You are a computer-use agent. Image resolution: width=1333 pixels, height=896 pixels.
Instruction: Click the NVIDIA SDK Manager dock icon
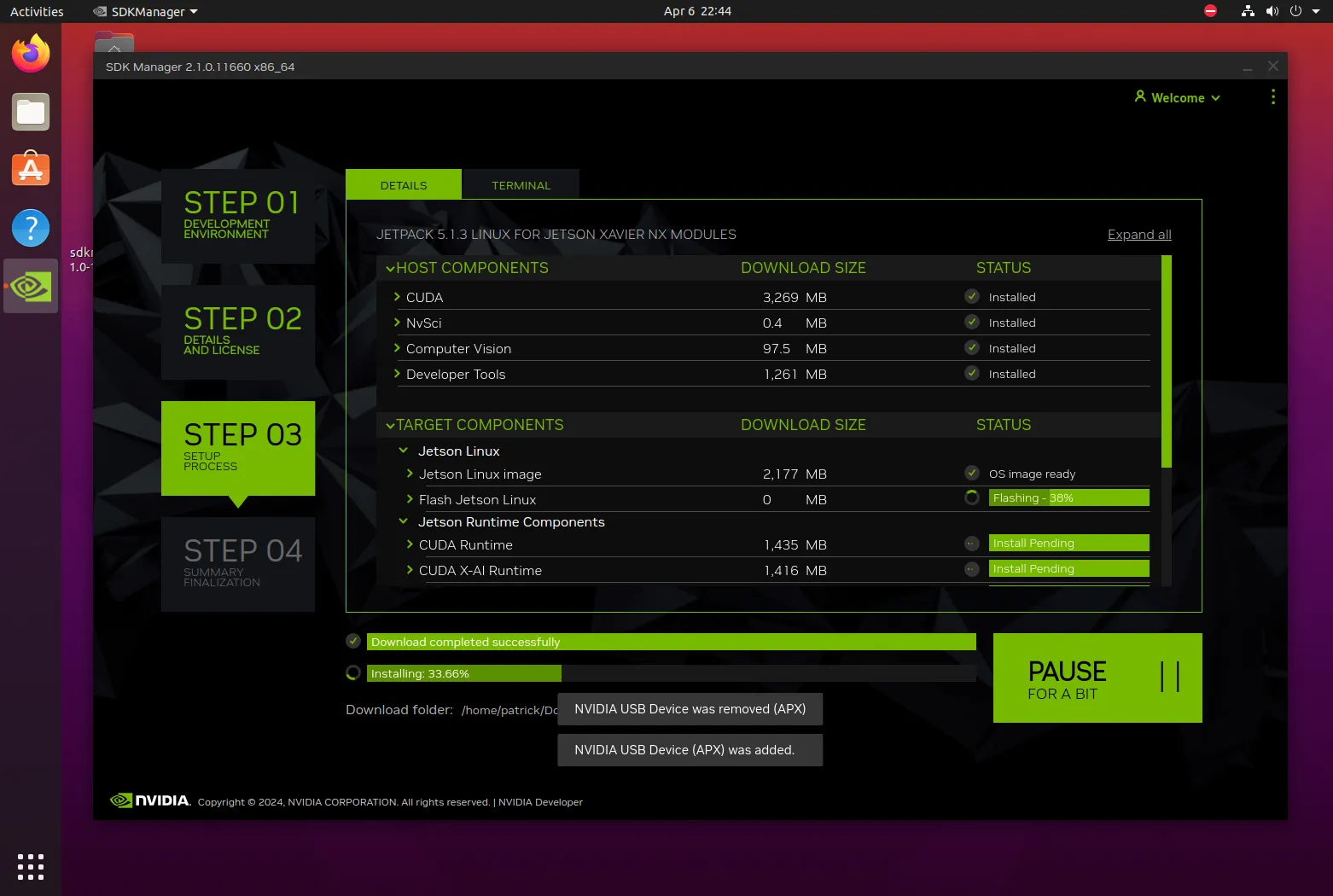pos(31,286)
